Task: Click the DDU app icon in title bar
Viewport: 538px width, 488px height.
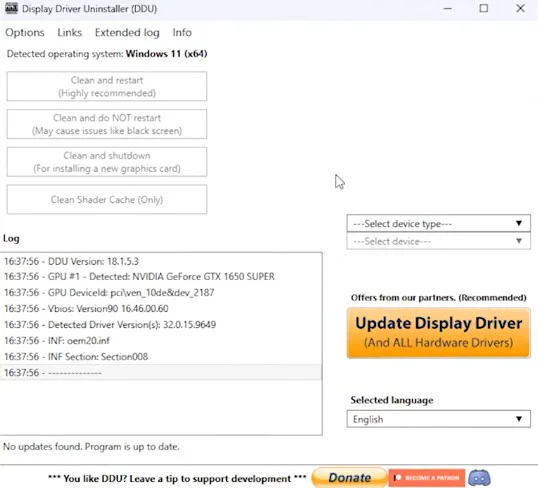Action: (x=11, y=8)
